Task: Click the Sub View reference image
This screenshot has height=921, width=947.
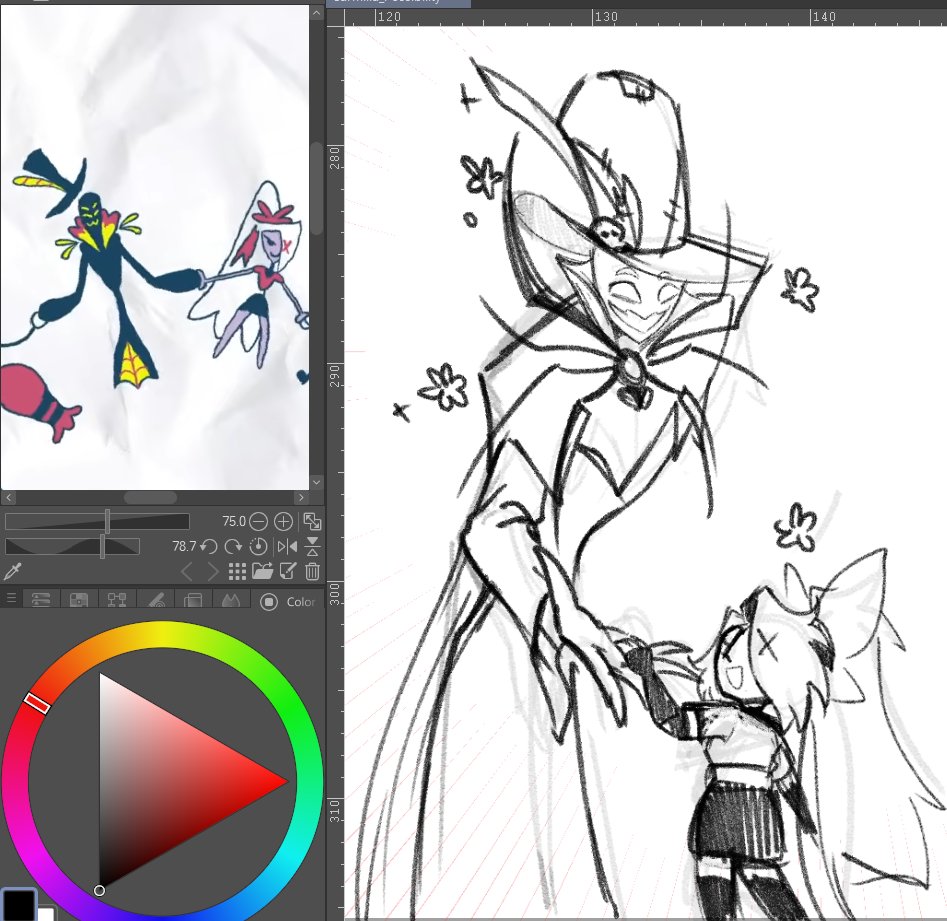Action: coord(155,248)
